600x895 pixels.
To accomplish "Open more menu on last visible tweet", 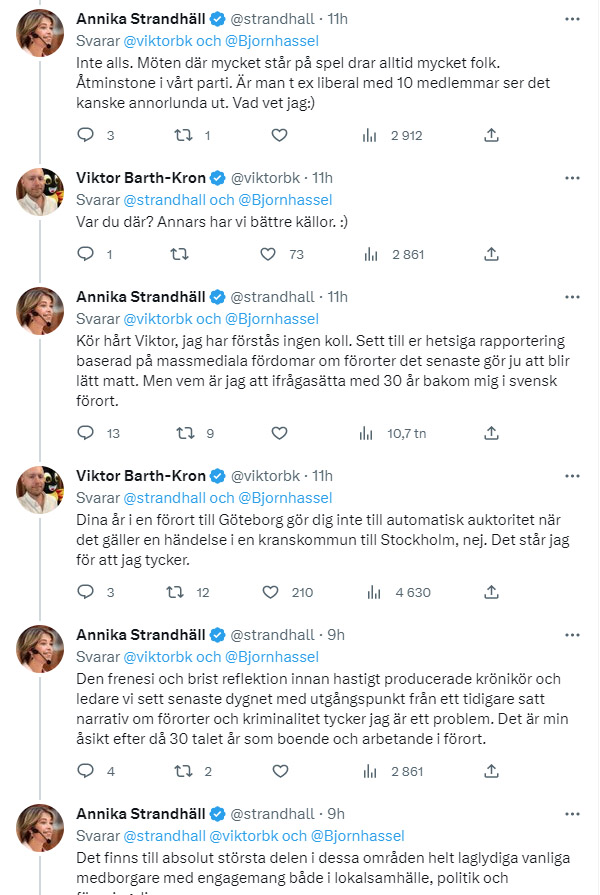I will 571,812.
